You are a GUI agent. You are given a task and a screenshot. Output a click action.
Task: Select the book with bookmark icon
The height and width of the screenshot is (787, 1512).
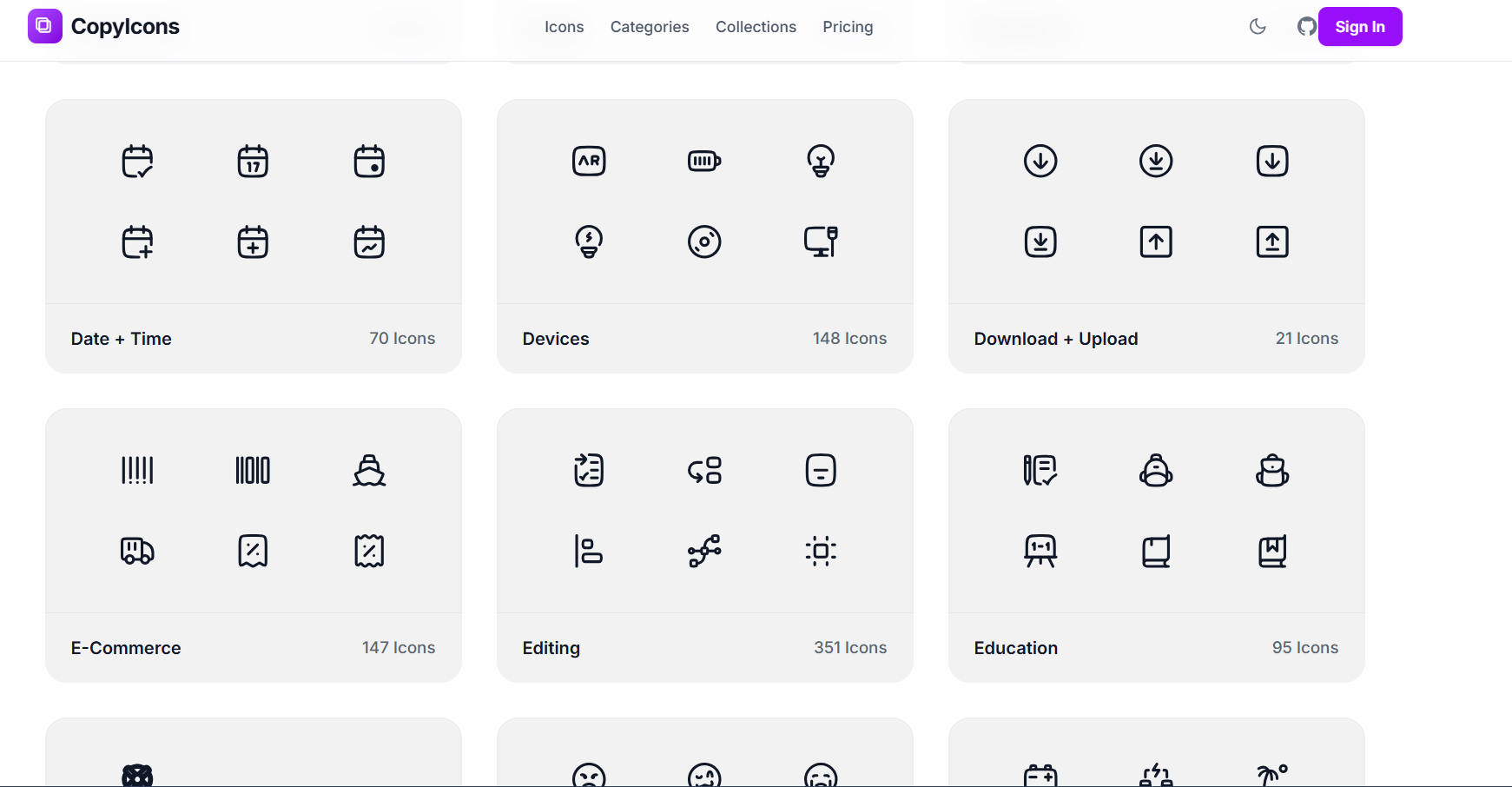[x=1272, y=551]
